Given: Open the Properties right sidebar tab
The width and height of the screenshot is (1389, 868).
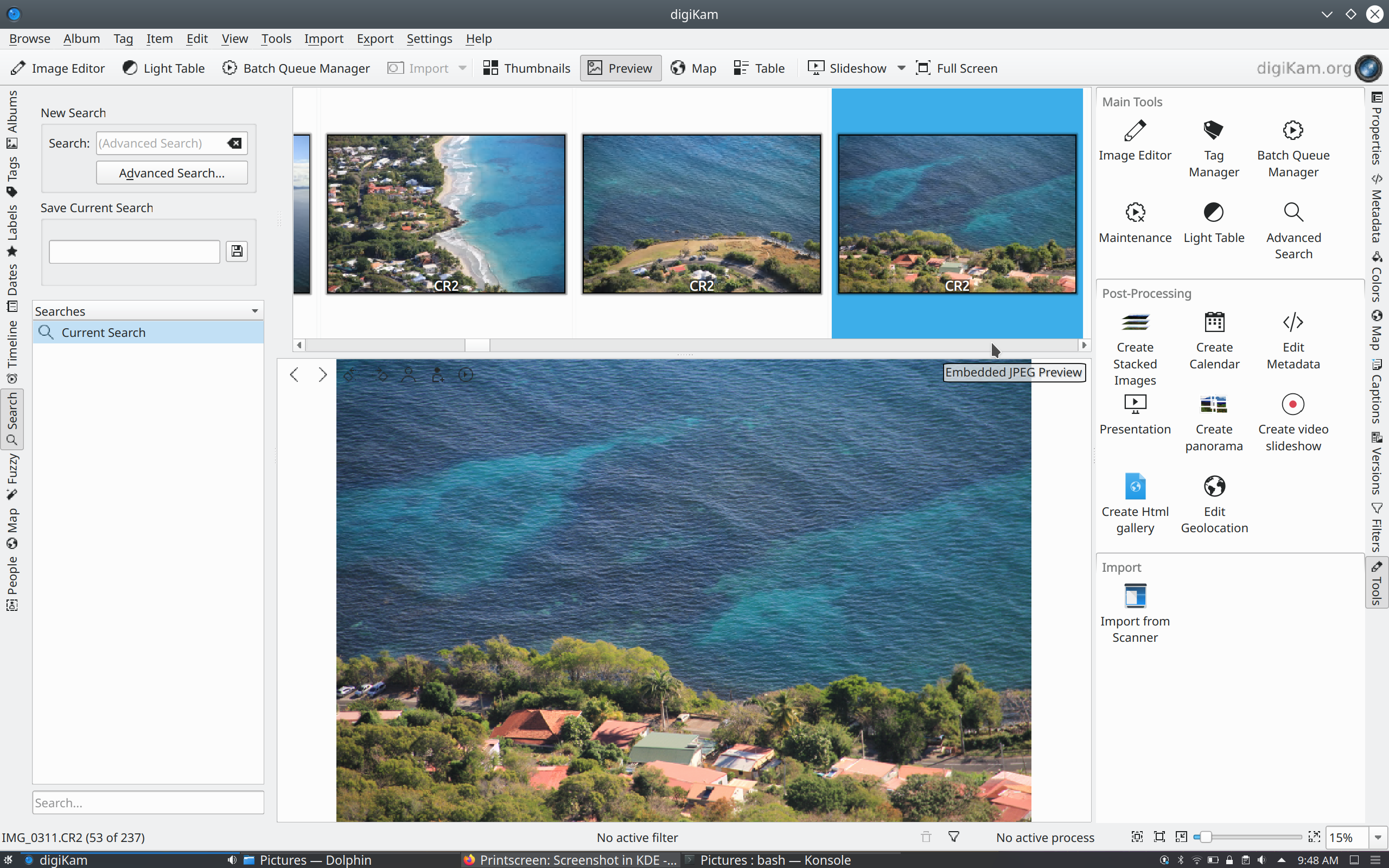Looking at the screenshot, I should tap(1377, 128).
